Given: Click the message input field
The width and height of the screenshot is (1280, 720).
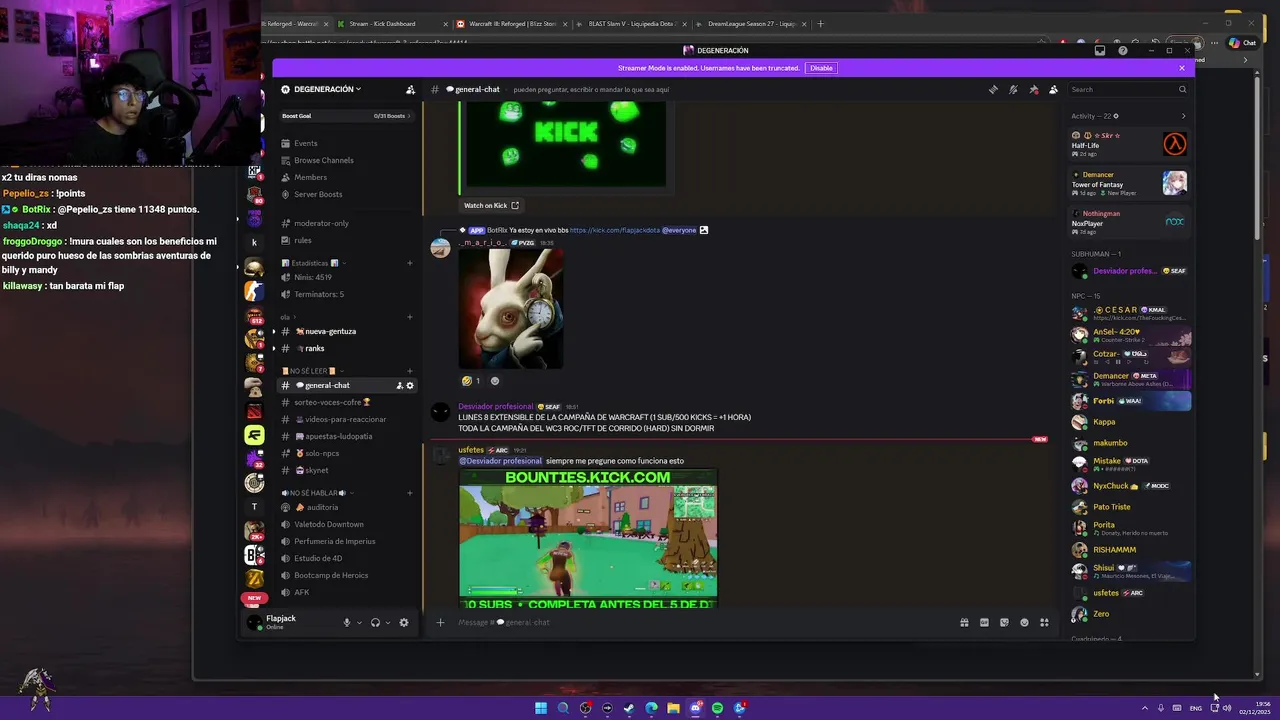Looking at the screenshot, I should click(700, 622).
